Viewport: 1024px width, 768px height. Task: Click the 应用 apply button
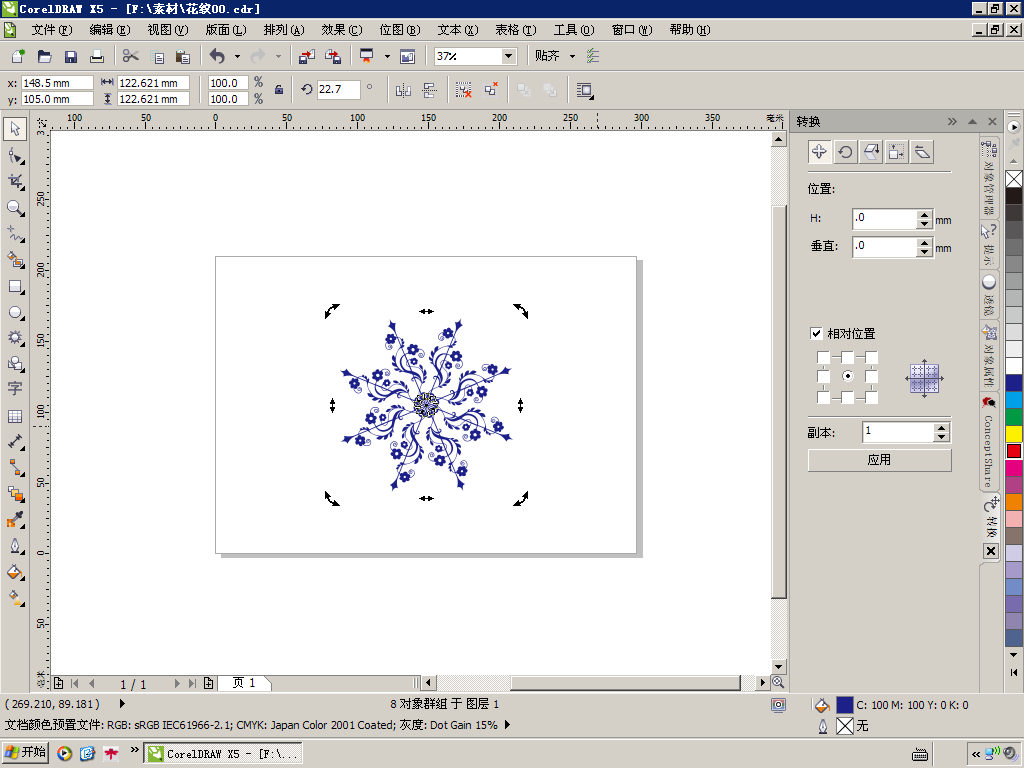point(879,460)
